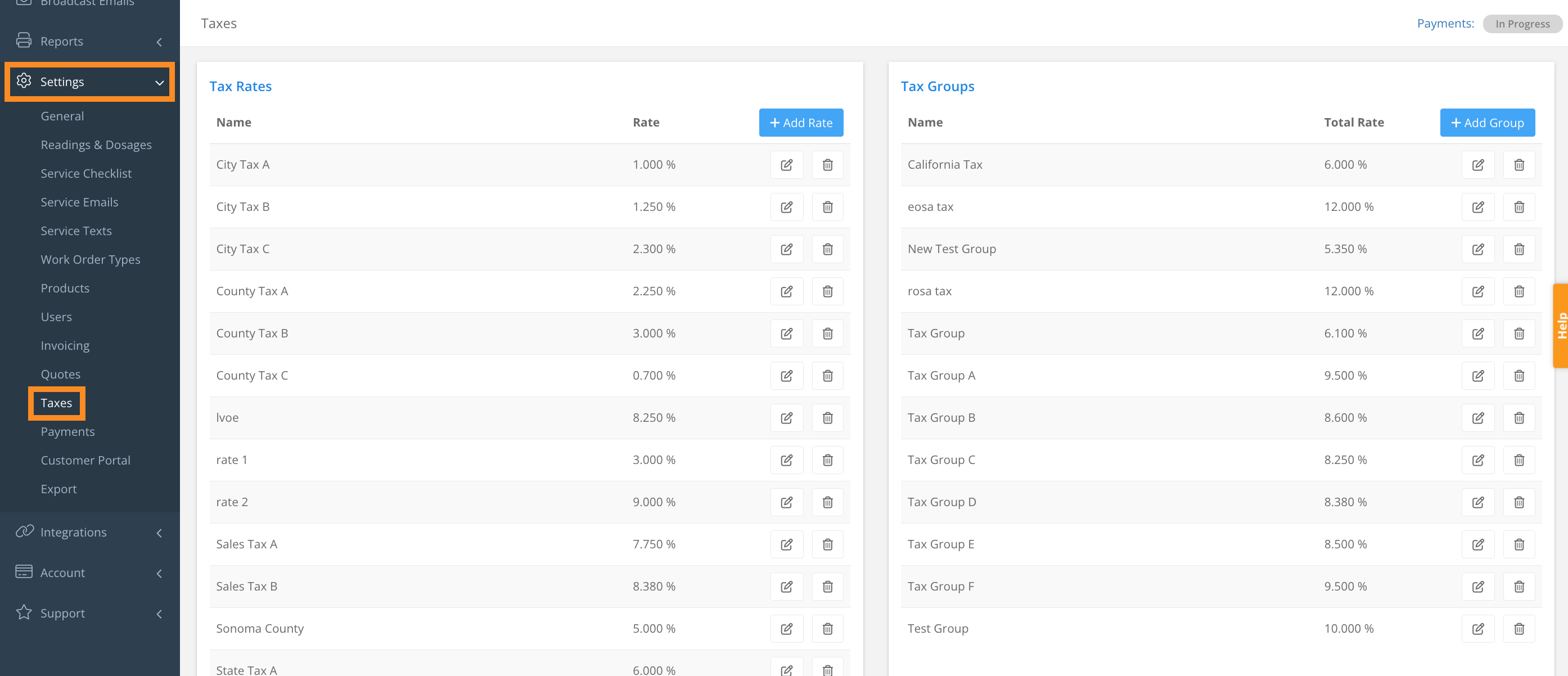The width and height of the screenshot is (1568, 676).
Task: Open Readings & Dosages settings
Action: [96, 145]
